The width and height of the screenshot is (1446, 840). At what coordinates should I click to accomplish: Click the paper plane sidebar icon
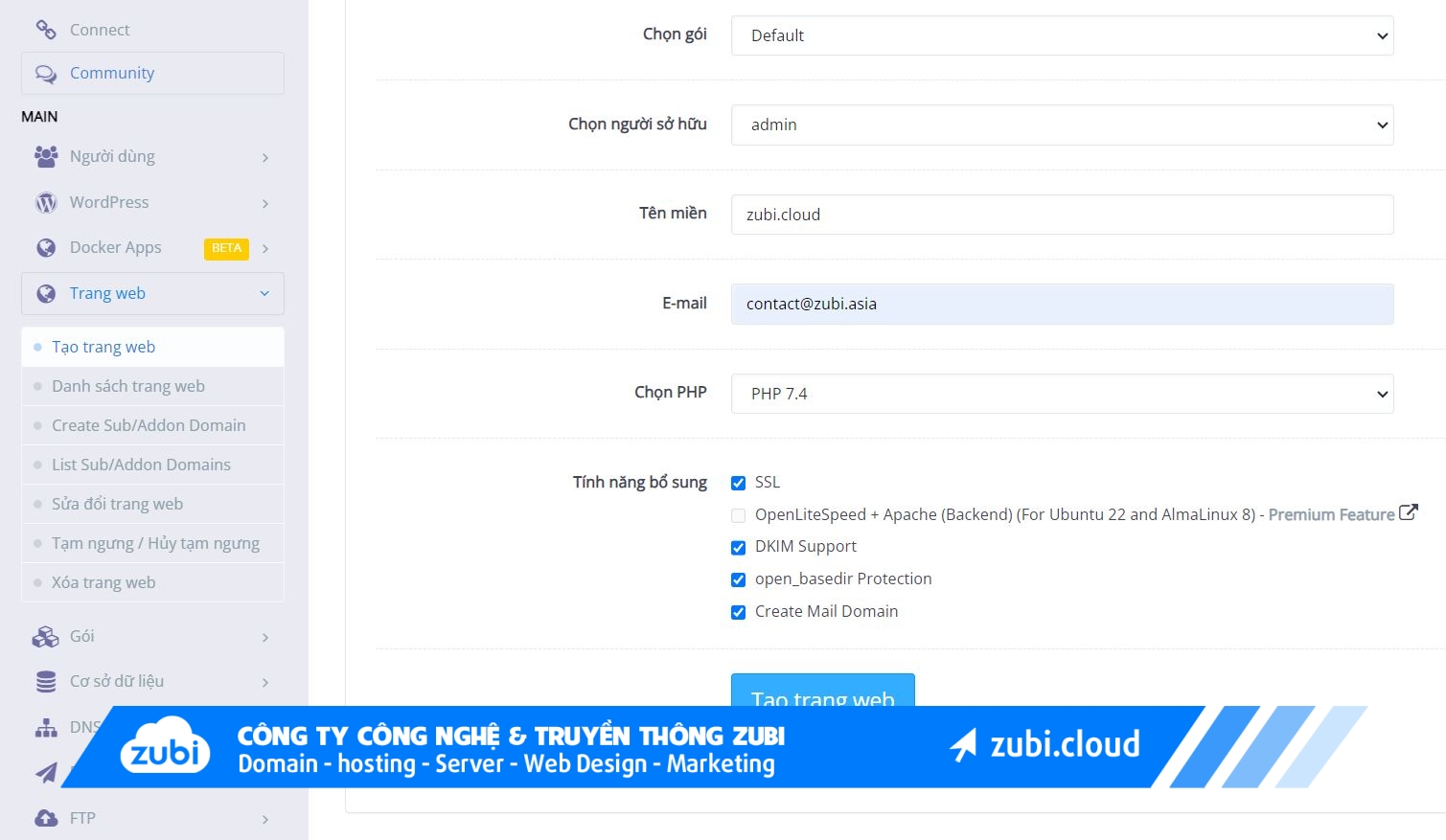coord(46,773)
